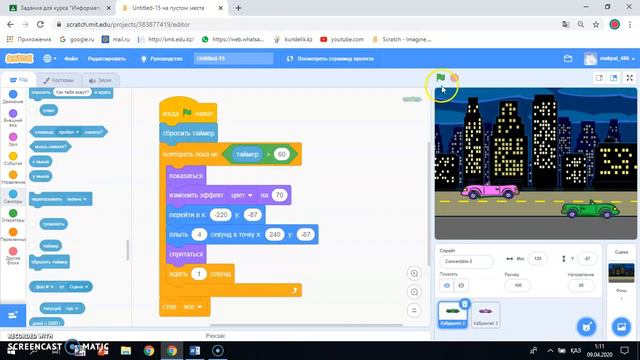The height and width of the screenshot is (360, 640).
Task: Select the События blocks category
Action: click(13, 159)
